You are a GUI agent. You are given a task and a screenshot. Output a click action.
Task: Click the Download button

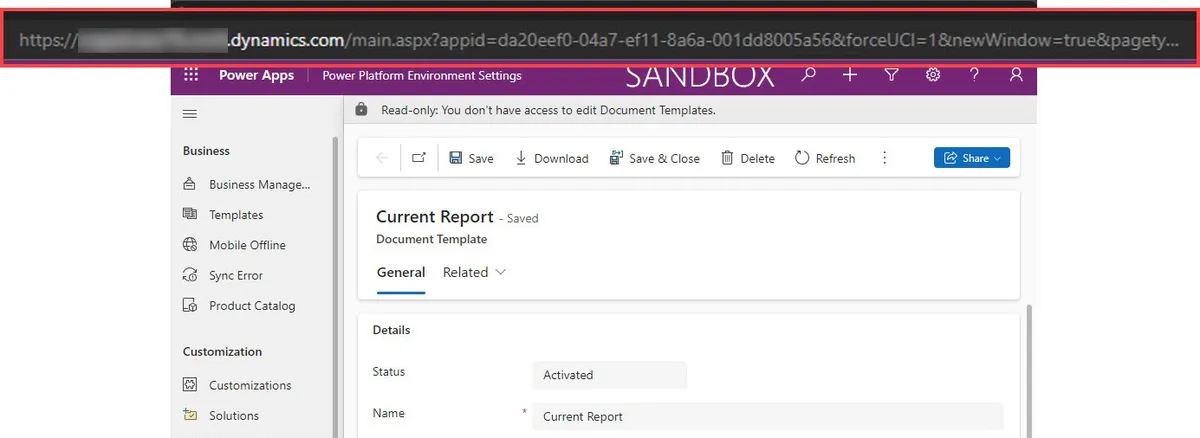pos(552,158)
